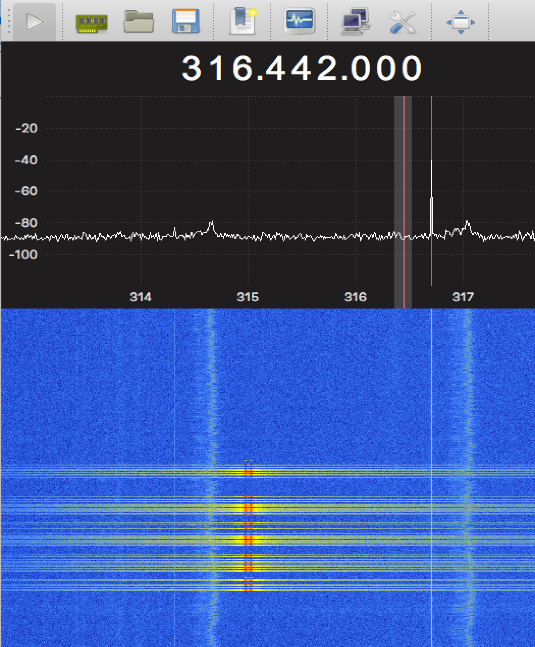This screenshot has width=535, height=647.
Task: Toggle remote control via networked computers icon
Action: point(356,22)
